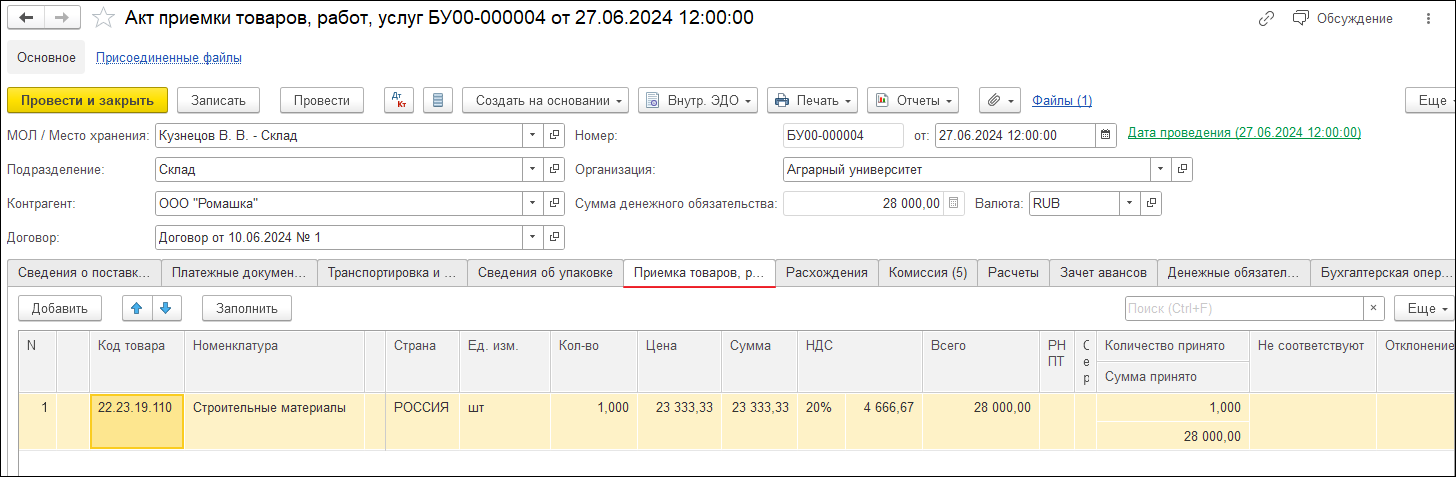The image size is (1456, 477).
Task: Move table row up with arrow
Action: tap(138, 308)
